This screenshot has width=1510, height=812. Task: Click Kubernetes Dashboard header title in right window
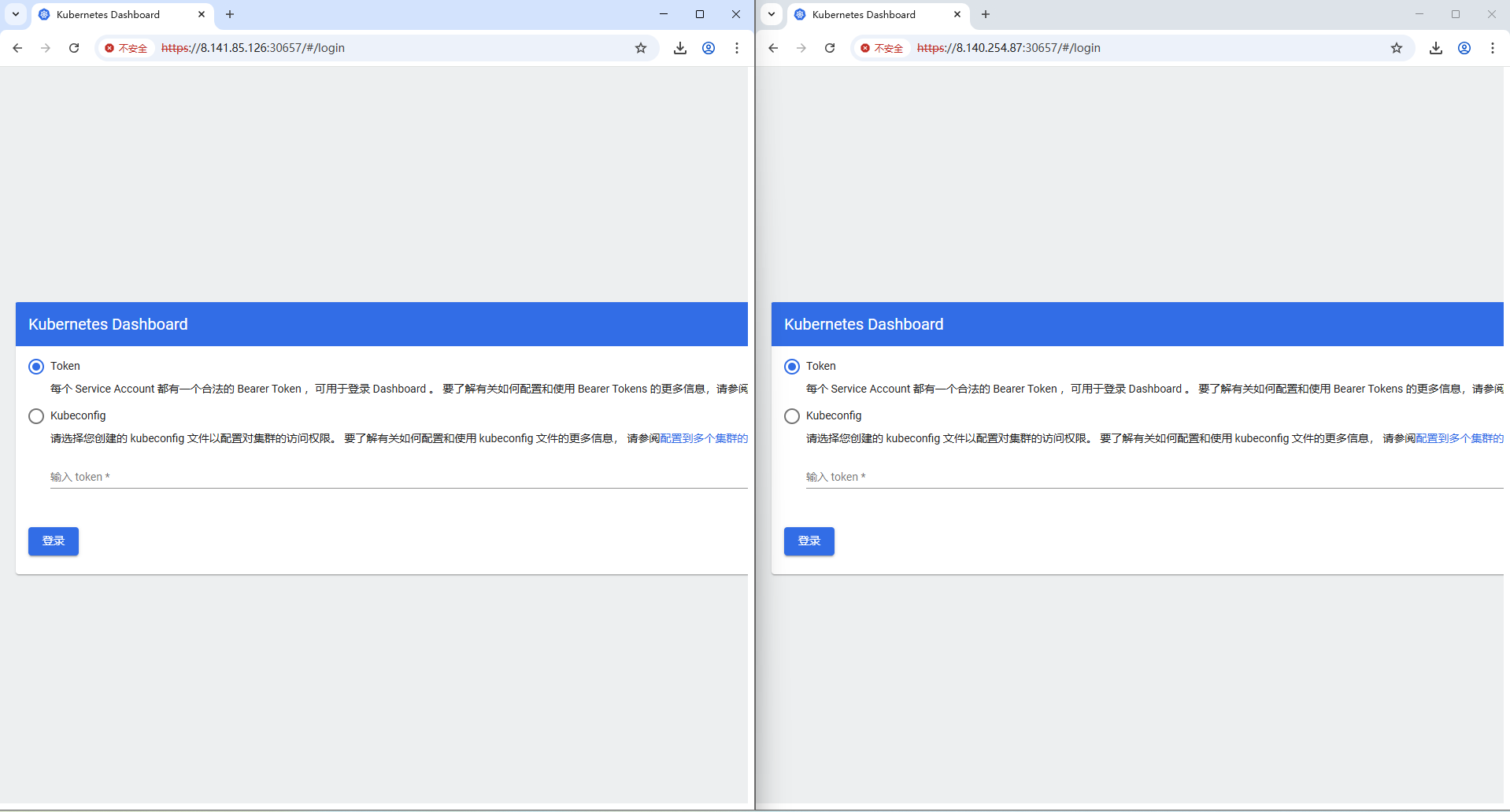(x=864, y=324)
